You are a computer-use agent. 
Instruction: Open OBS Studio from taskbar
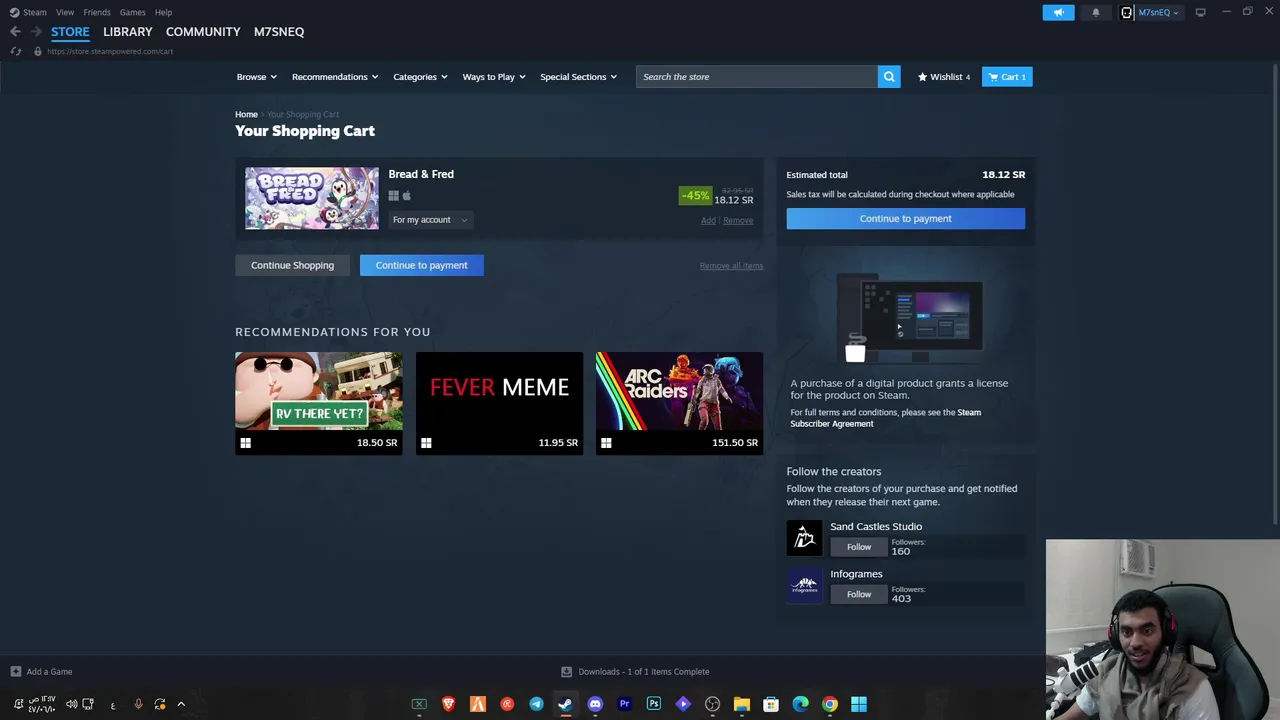point(712,704)
